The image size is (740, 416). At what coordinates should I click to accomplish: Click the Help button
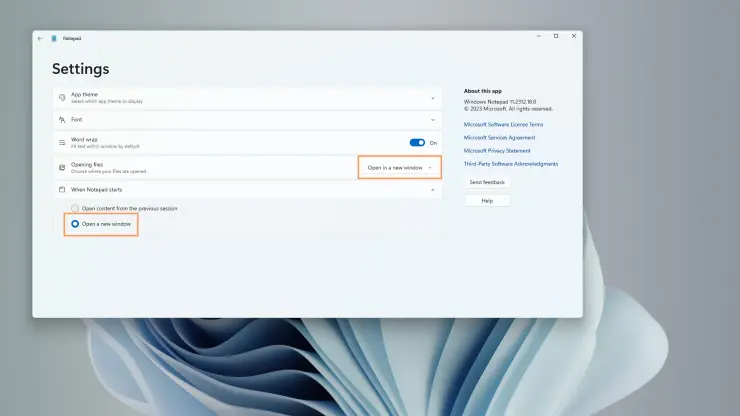click(x=487, y=201)
